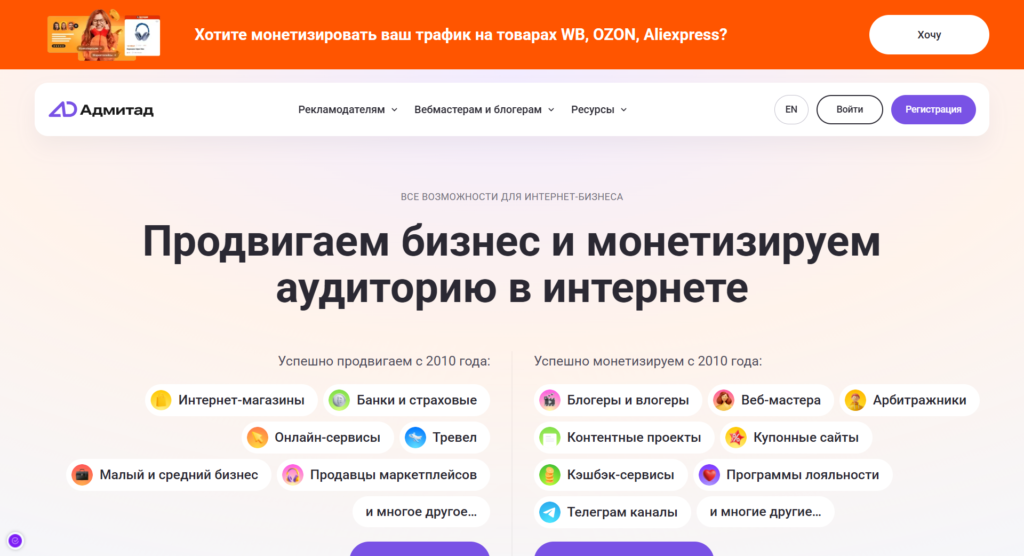This screenshot has height=556, width=1024.
Task: Click the Блогеры и влогеры icon
Action: coord(550,400)
